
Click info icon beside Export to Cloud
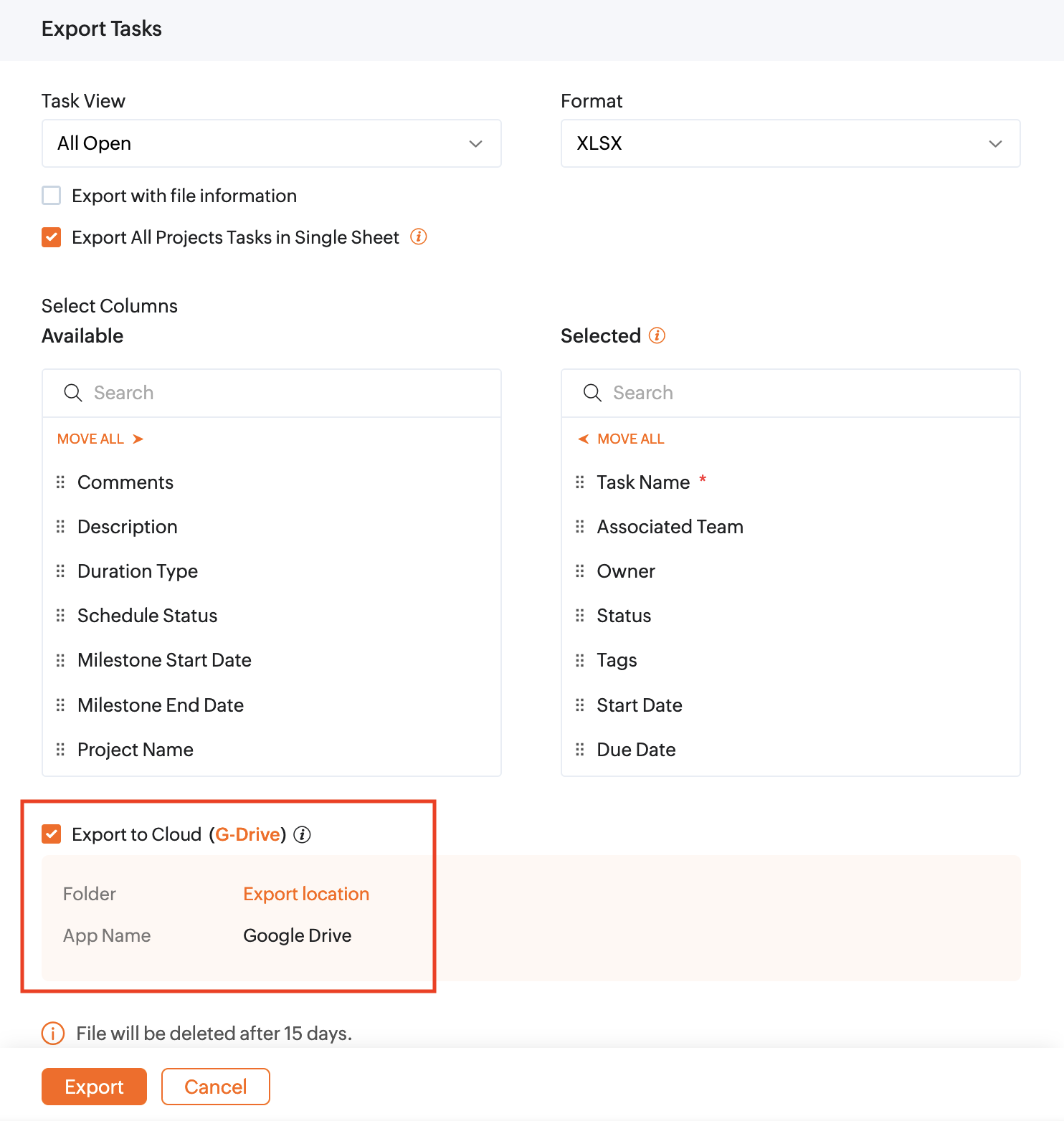tap(303, 834)
